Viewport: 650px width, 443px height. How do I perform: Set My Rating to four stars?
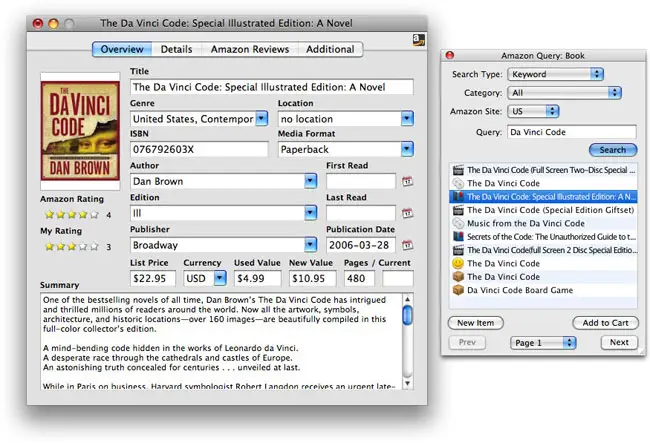coord(83,247)
